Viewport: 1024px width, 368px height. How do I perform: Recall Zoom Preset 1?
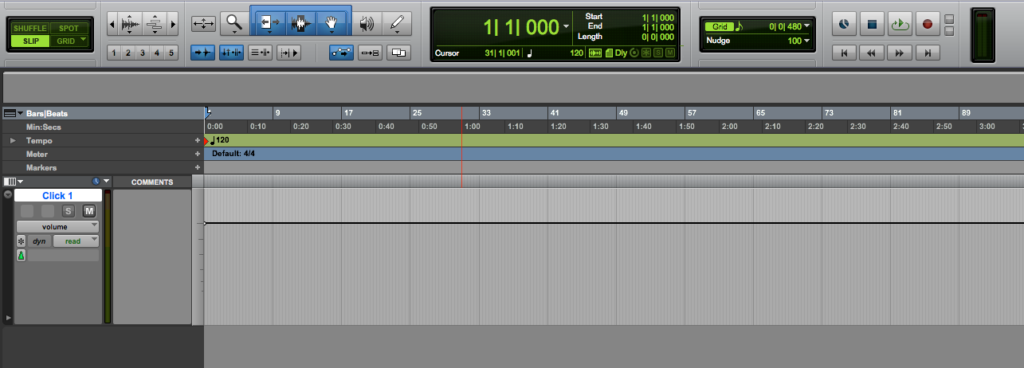point(114,53)
